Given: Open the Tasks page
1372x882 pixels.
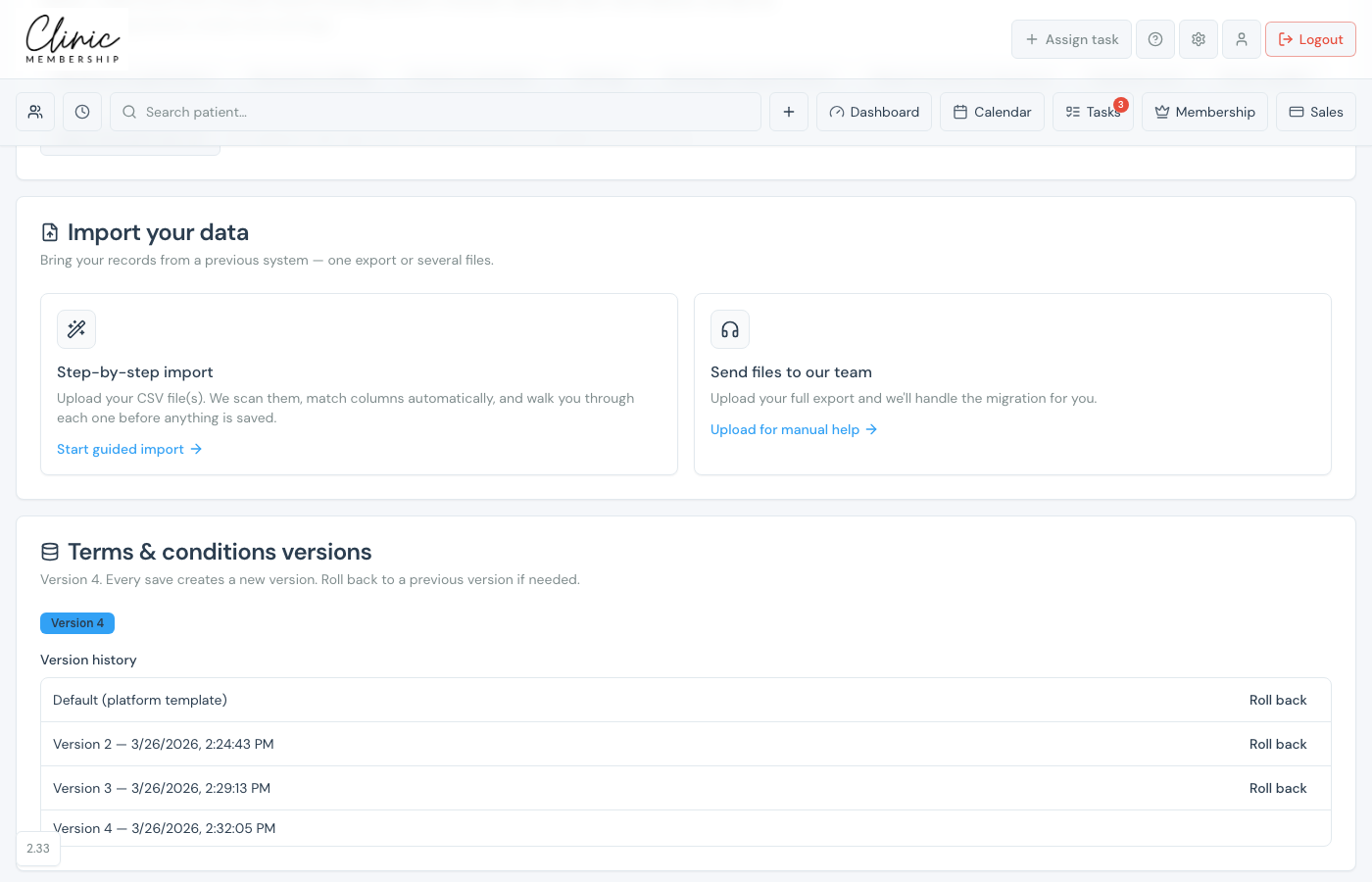Looking at the screenshot, I should pos(1093,112).
